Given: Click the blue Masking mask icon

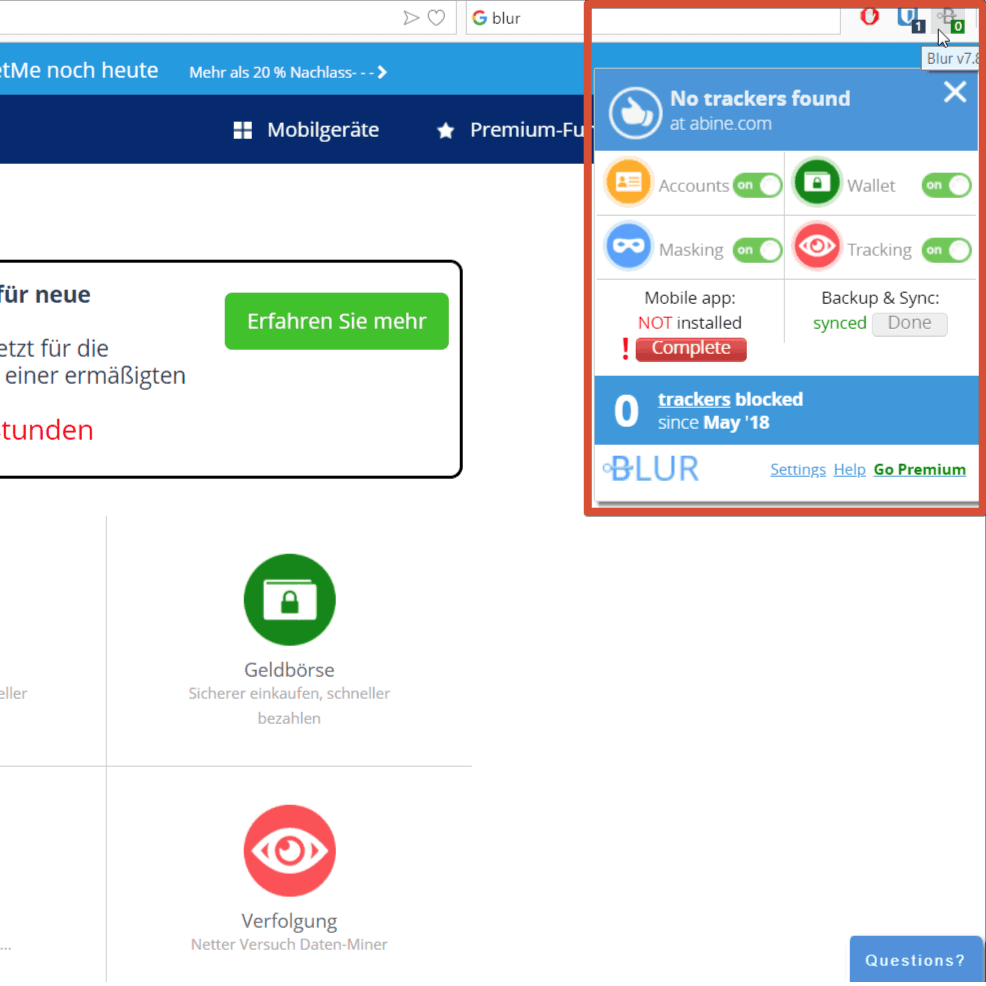Looking at the screenshot, I should click(628, 246).
